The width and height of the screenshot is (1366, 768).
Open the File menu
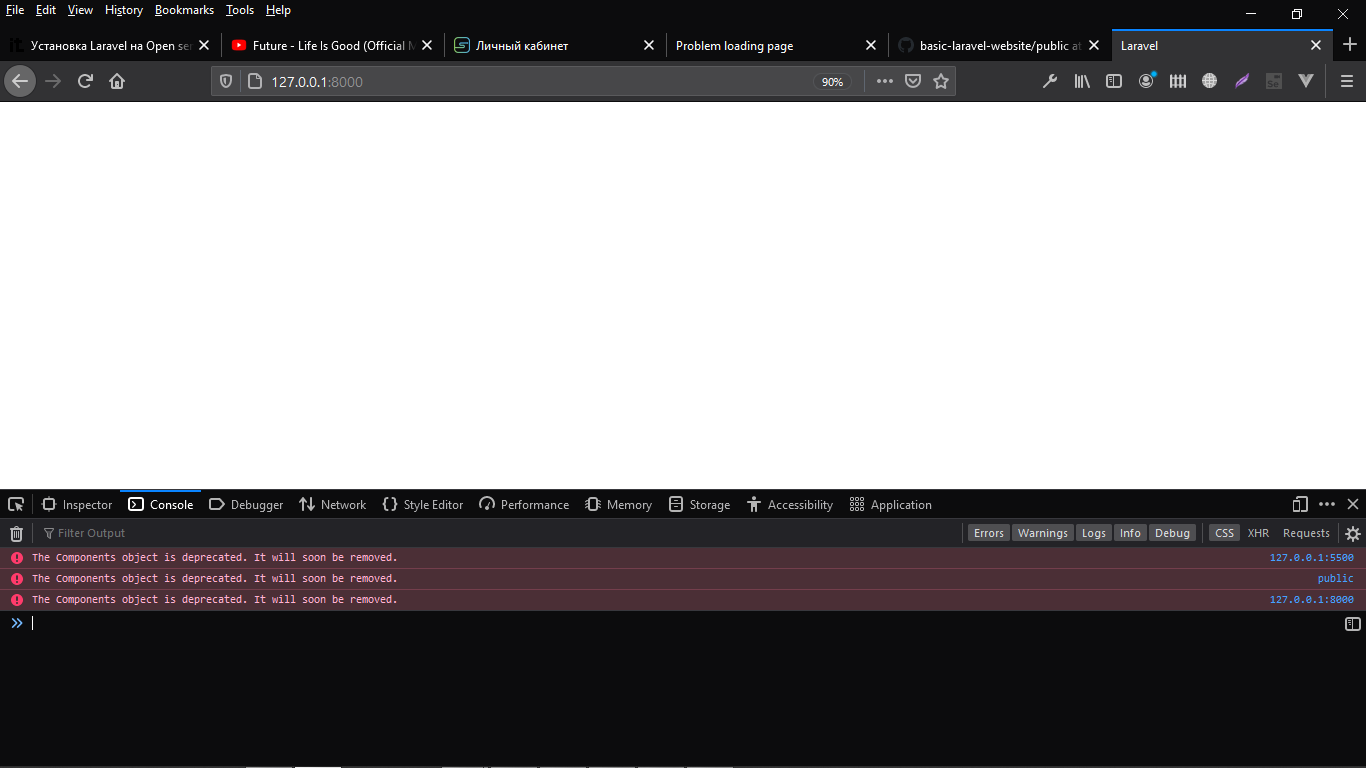click(15, 10)
